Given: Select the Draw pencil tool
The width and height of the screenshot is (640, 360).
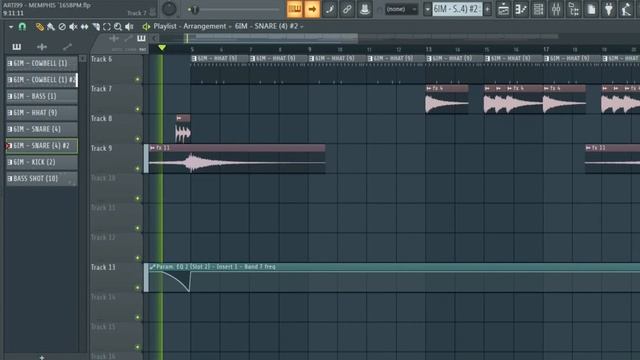Looking at the screenshot, I should click(x=40, y=27).
